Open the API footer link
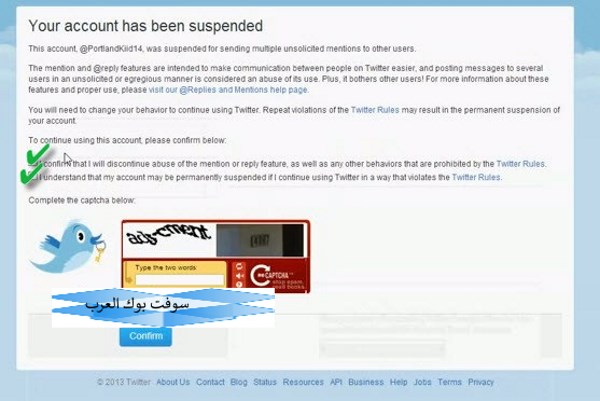Viewport: 600px width, 401px height. point(336,382)
